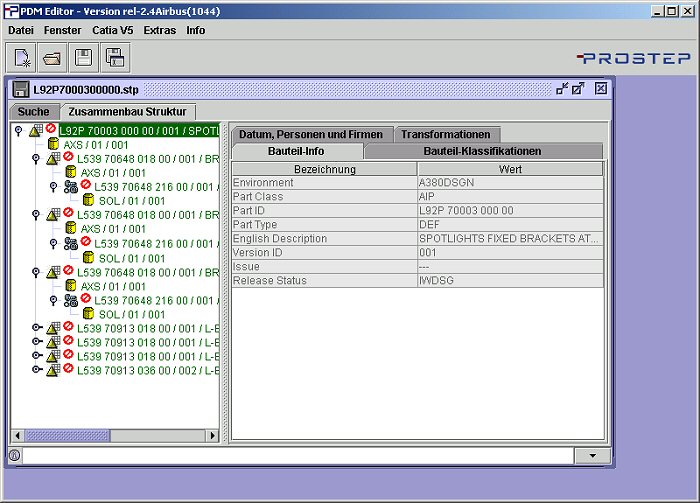Image resolution: width=700 pixels, height=503 pixels.
Task: Click the Wert column header
Action: tap(510, 169)
